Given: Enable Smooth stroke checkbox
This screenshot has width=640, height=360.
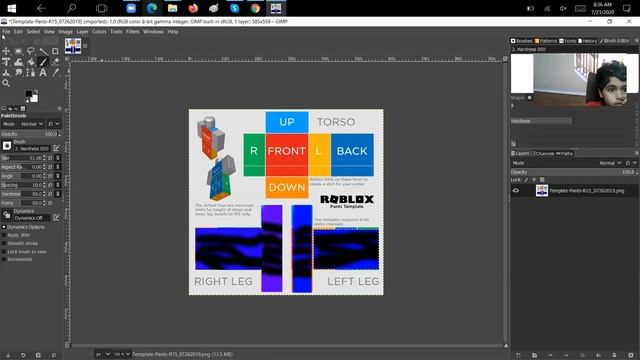Looking at the screenshot, I should tap(4, 243).
